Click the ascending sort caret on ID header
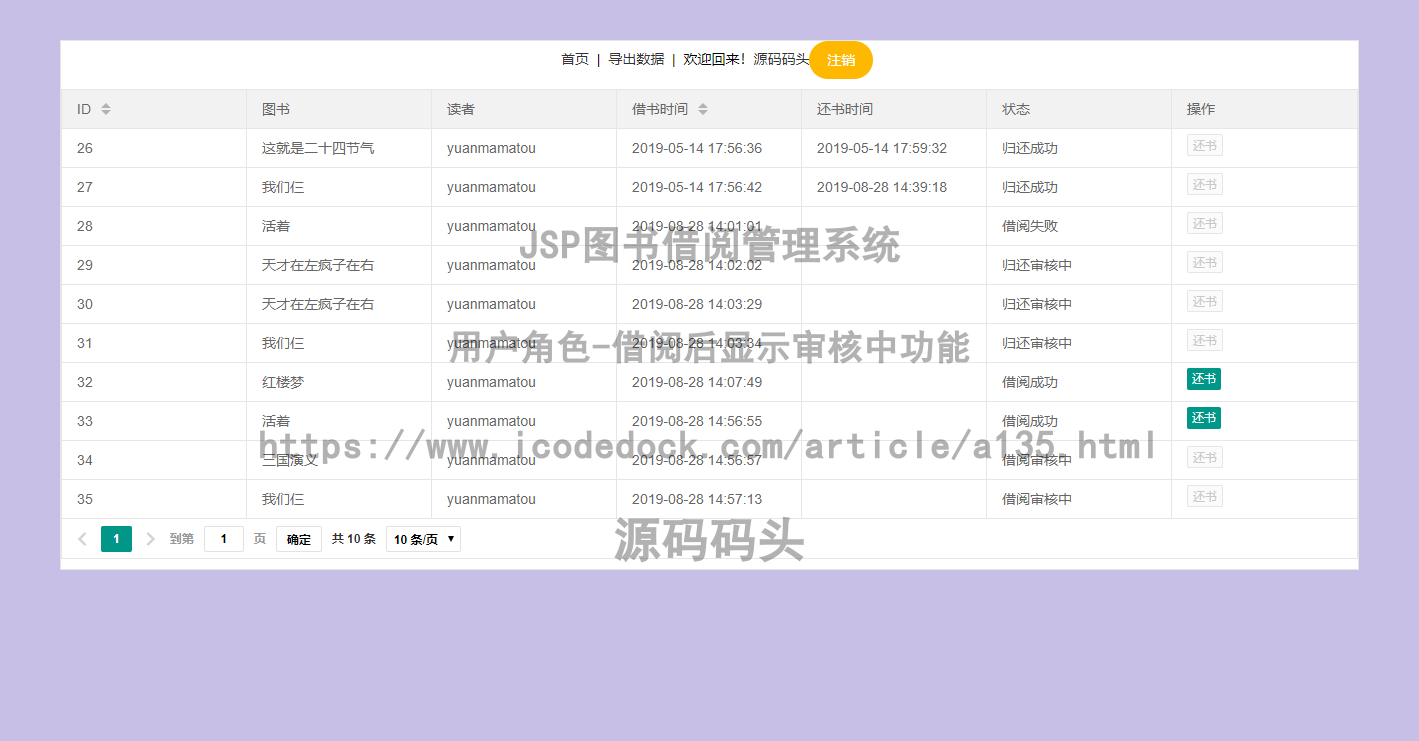Screen dimensions: 1419x741 106,105
